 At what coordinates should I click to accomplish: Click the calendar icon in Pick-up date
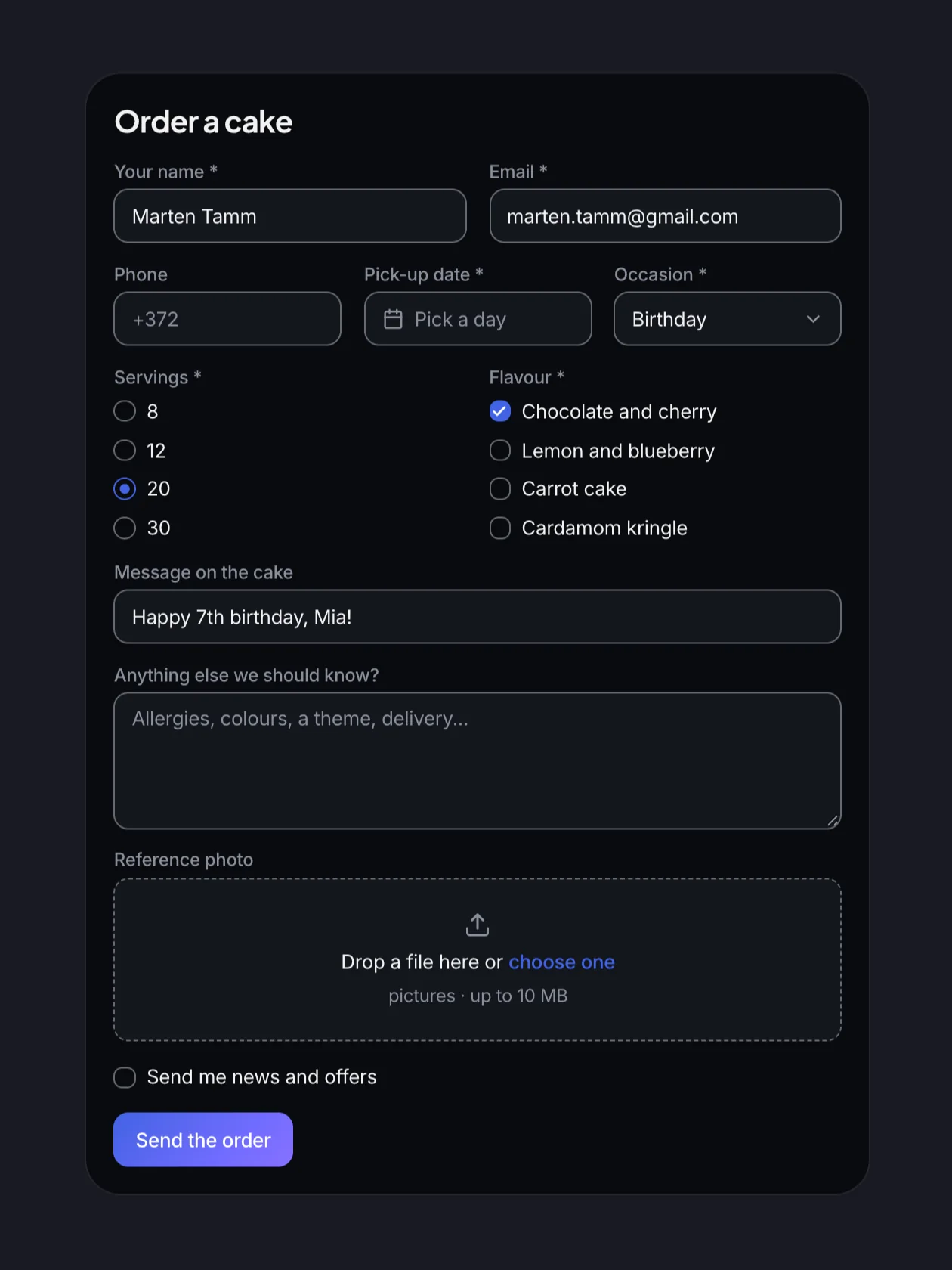tap(393, 319)
